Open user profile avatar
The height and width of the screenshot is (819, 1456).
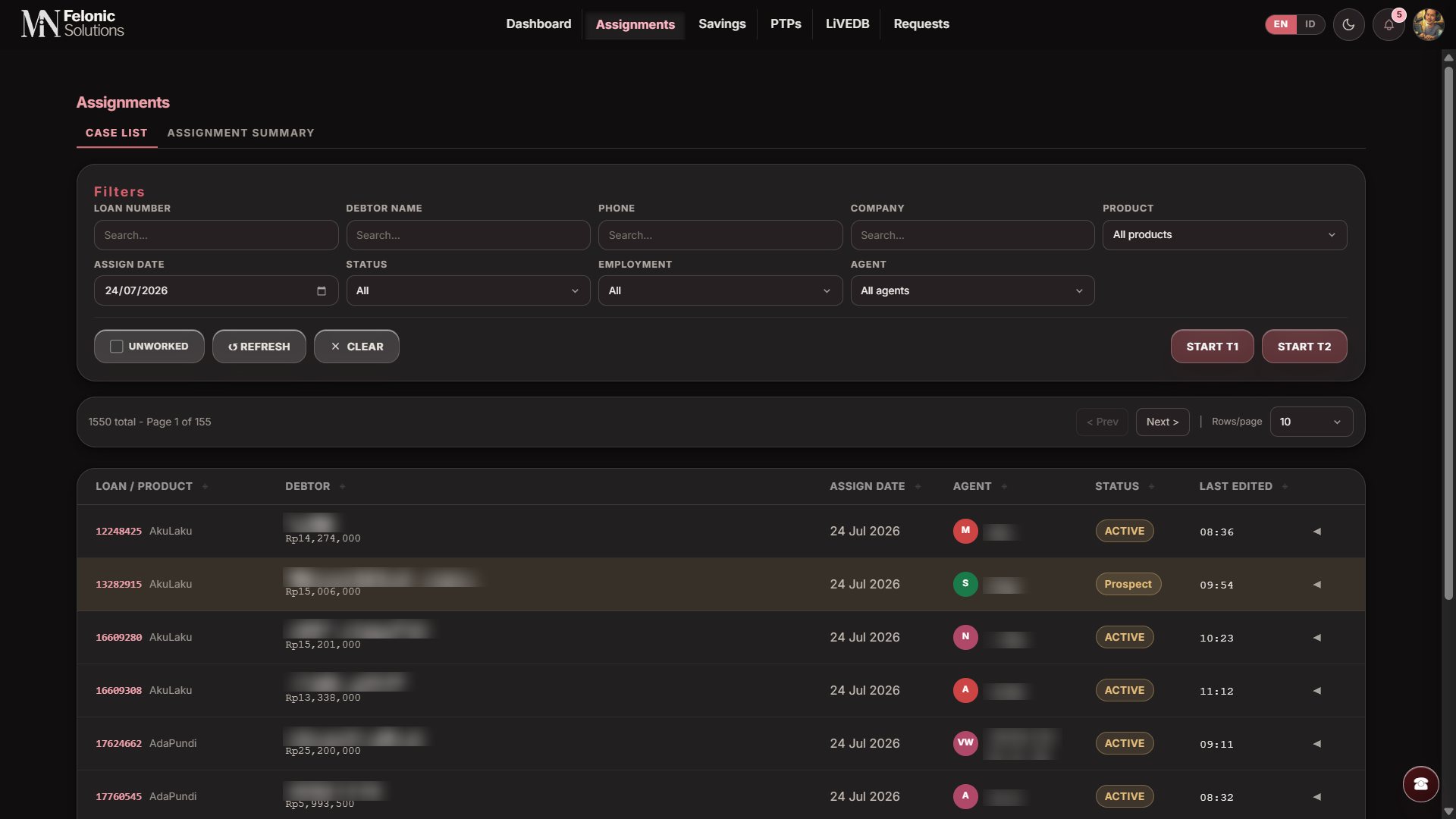click(x=1428, y=24)
